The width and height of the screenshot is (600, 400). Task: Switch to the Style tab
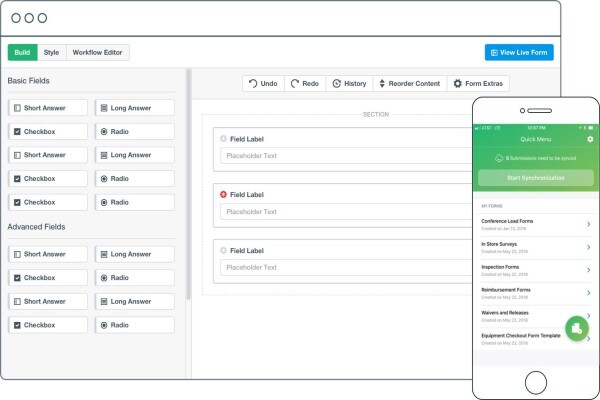[52, 52]
